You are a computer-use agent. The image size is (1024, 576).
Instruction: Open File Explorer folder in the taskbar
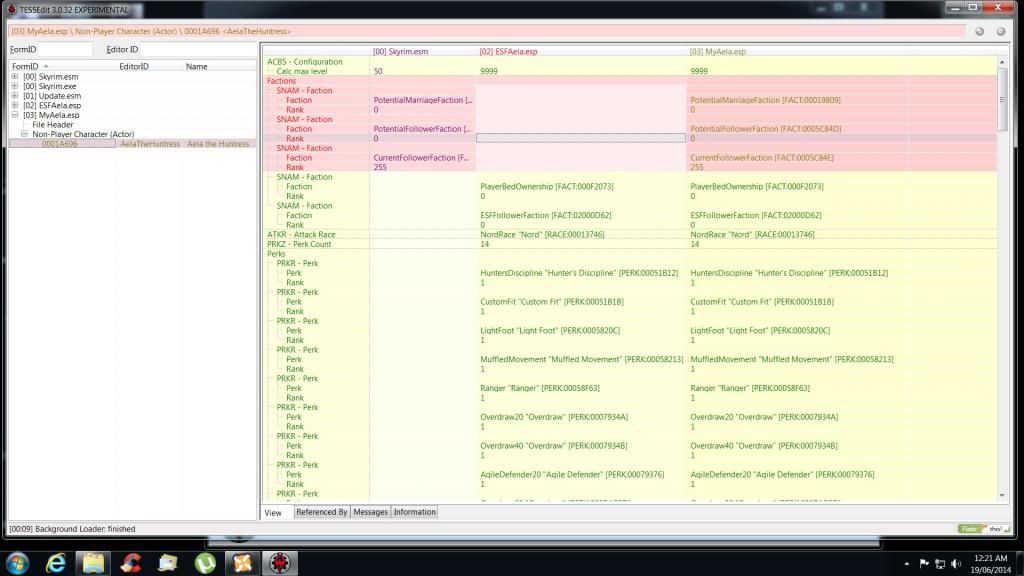coord(93,563)
